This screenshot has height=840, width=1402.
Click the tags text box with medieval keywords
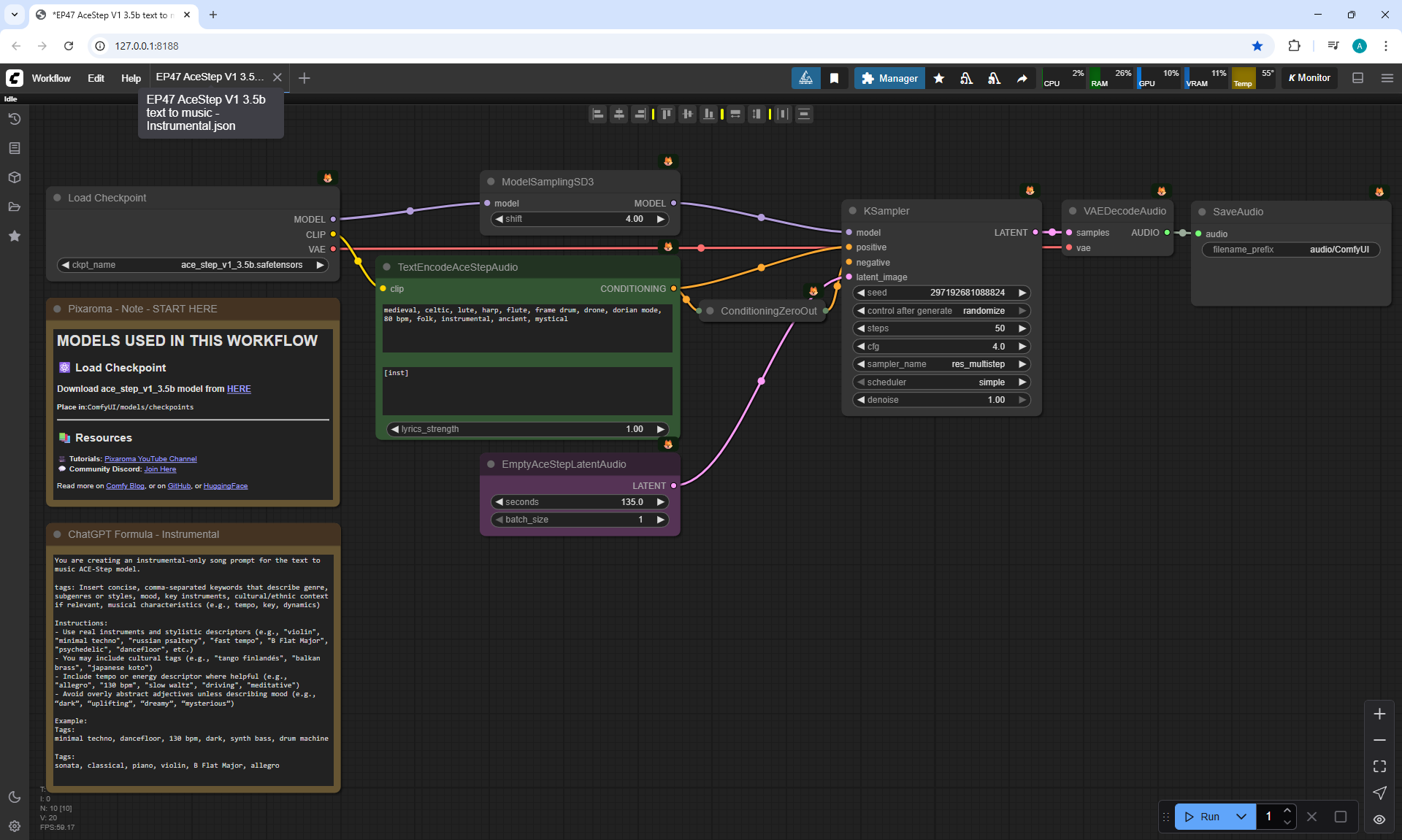(x=527, y=328)
